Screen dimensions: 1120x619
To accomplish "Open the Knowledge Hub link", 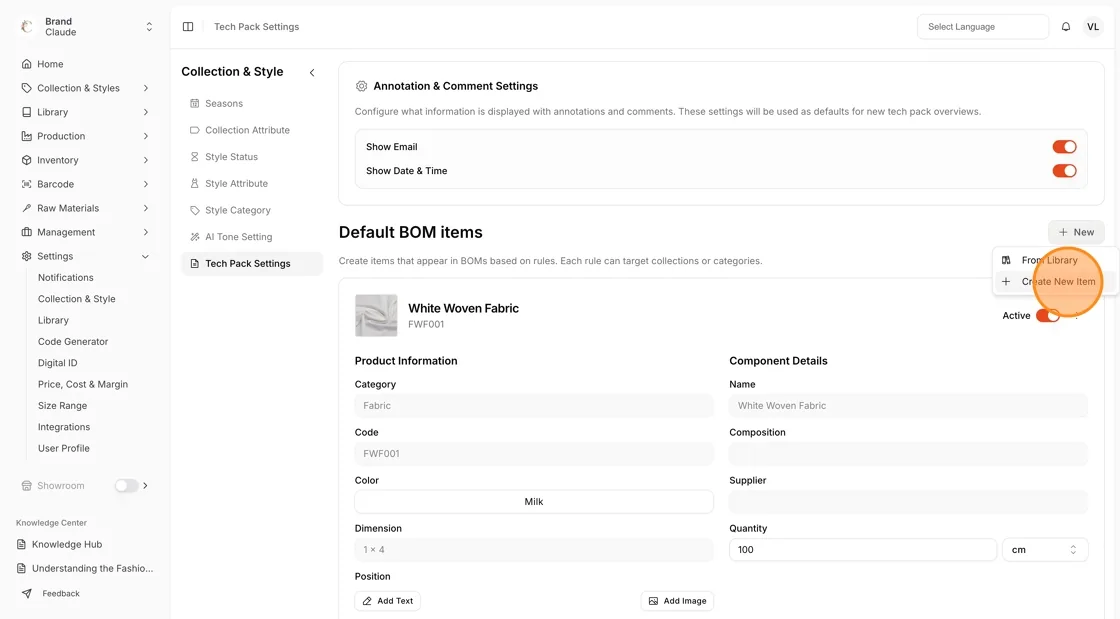I will tap(67, 544).
